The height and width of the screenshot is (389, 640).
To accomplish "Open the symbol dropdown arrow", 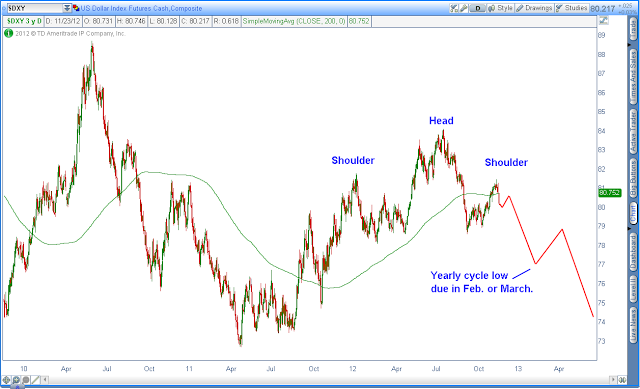I will click(x=67, y=8).
